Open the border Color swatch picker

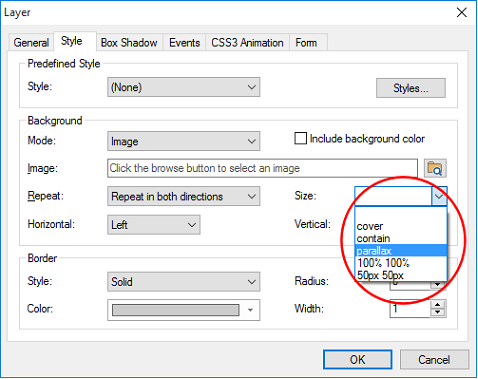pyautogui.click(x=183, y=310)
